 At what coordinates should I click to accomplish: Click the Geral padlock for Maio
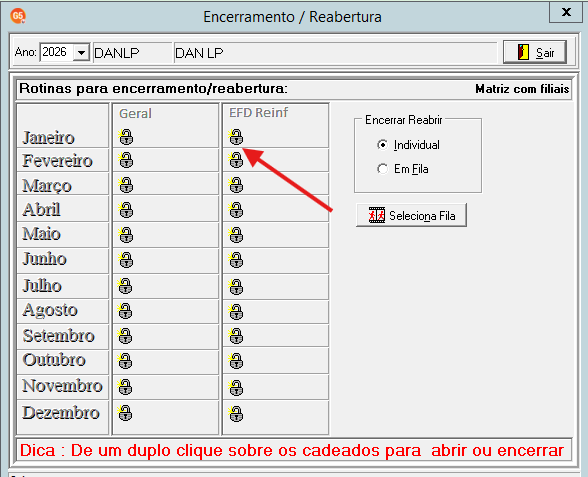(x=126, y=235)
